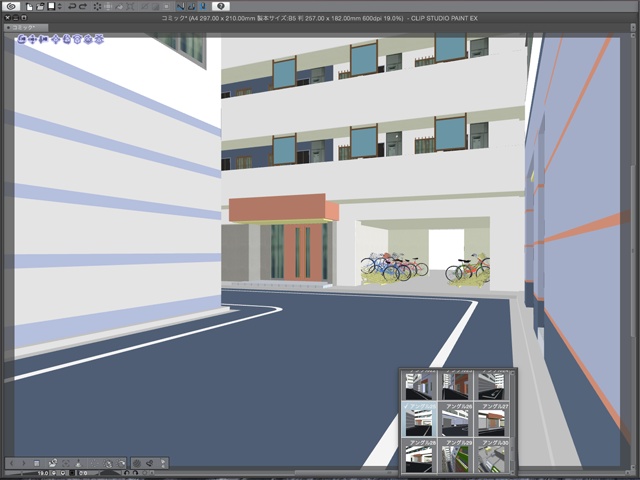Click the clear/delete spinner-shaped icon
Image resolution: width=640 pixels, height=480 pixels.
[x=97, y=6]
